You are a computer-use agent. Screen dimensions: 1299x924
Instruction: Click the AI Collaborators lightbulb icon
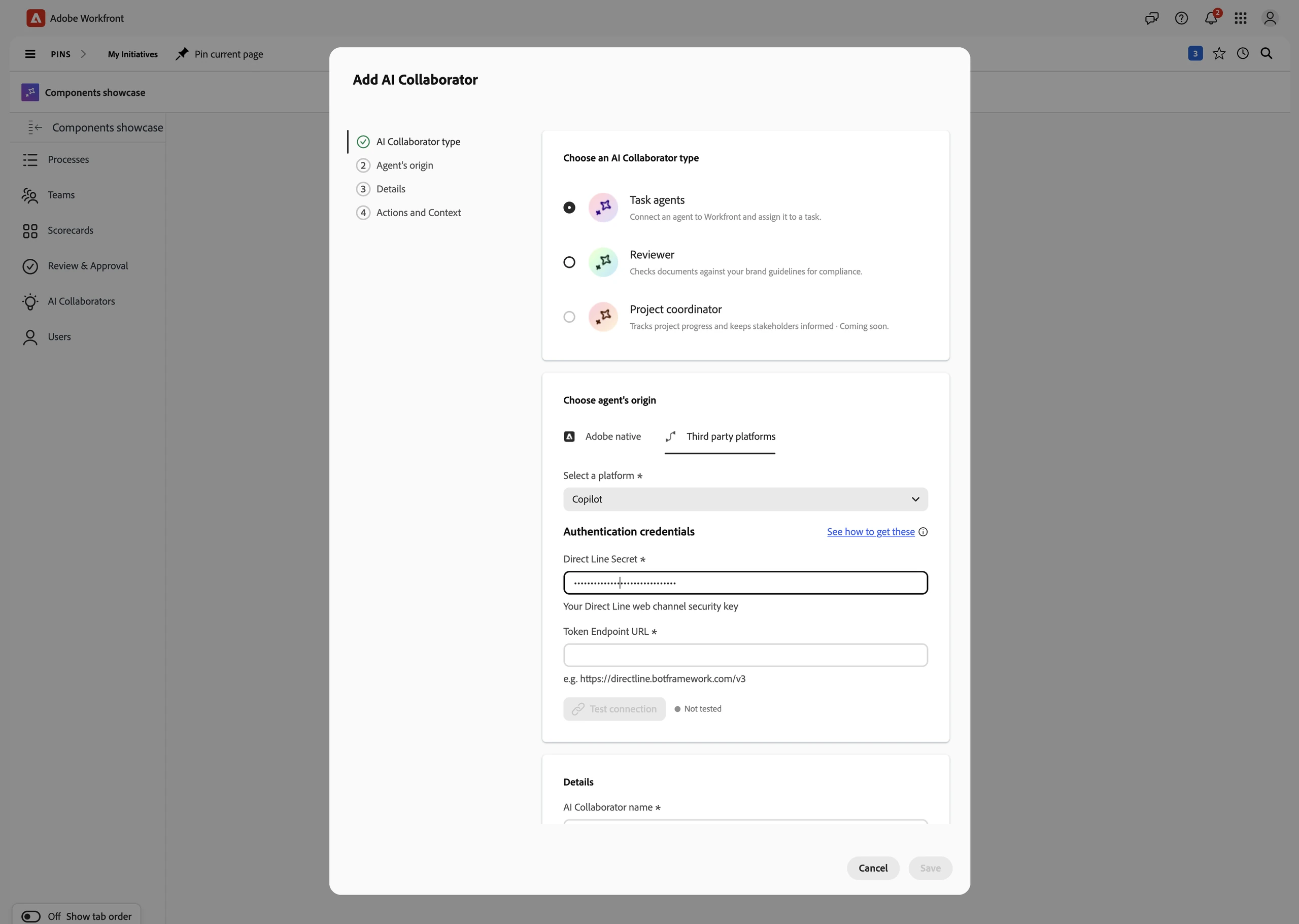click(30, 301)
